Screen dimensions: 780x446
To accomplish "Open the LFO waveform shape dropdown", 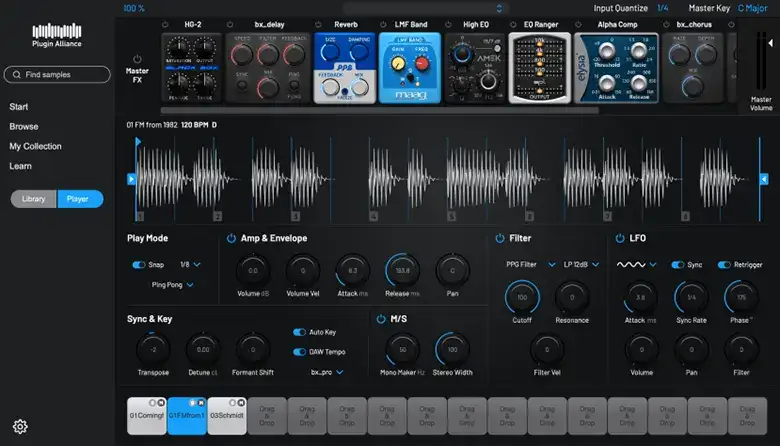I will pyautogui.click(x=637, y=265).
